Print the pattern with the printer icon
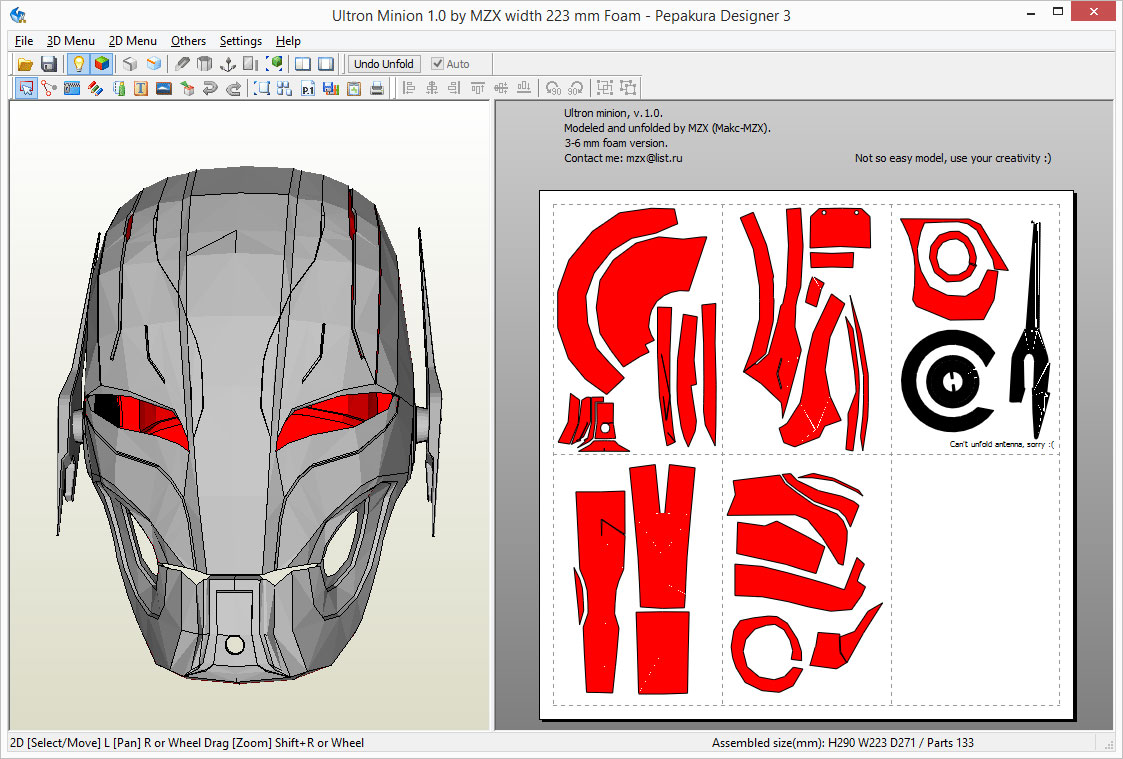Image resolution: width=1123 pixels, height=759 pixels. click(x=377, y=88)
